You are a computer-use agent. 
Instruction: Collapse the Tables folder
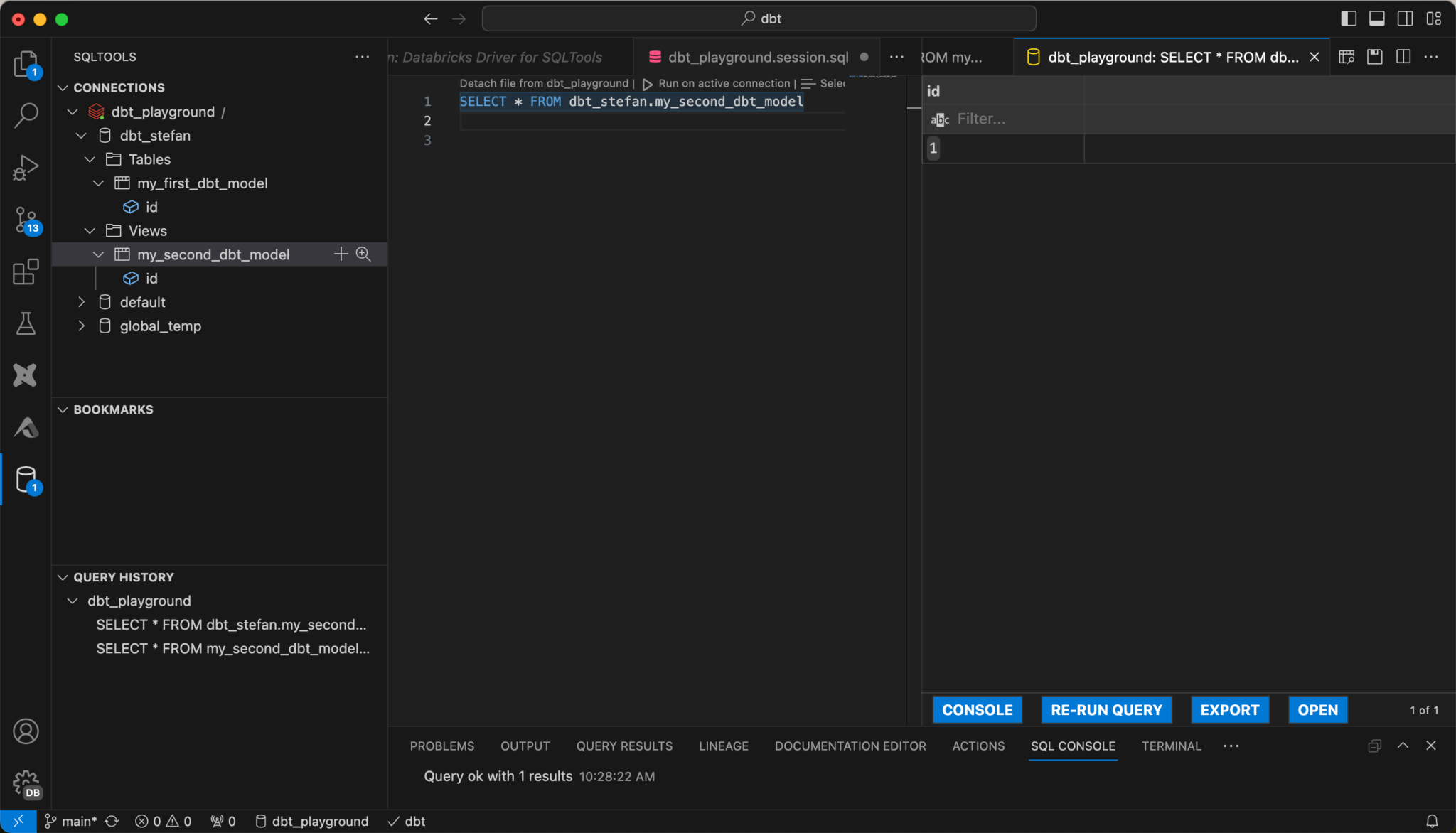pyautogui.click(x=90, y=159)
